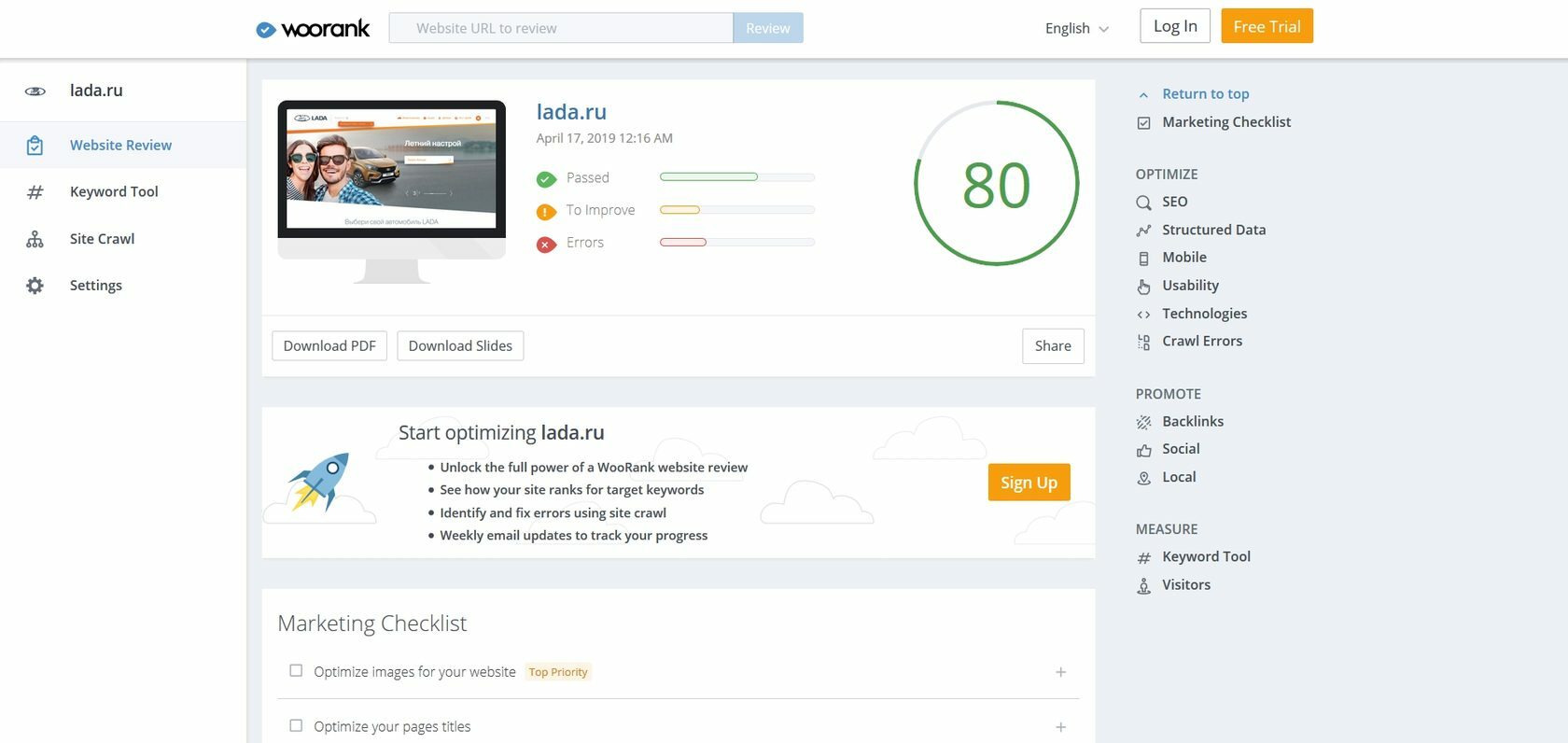Click the Local map pin icon
This screenshot has width=1568, height=743.
click(x=1143, y=478)
